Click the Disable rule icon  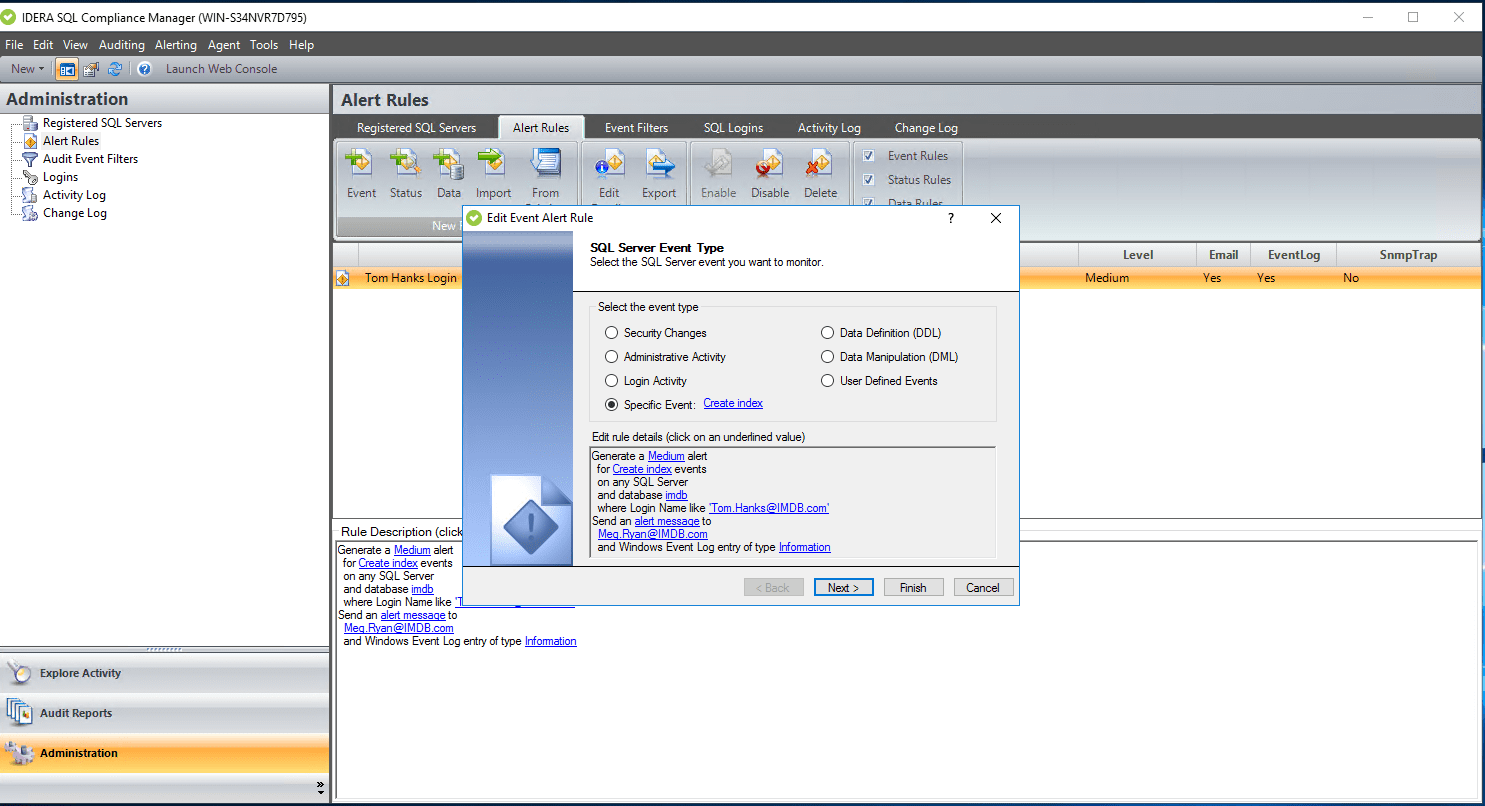[x=769, y=162]
